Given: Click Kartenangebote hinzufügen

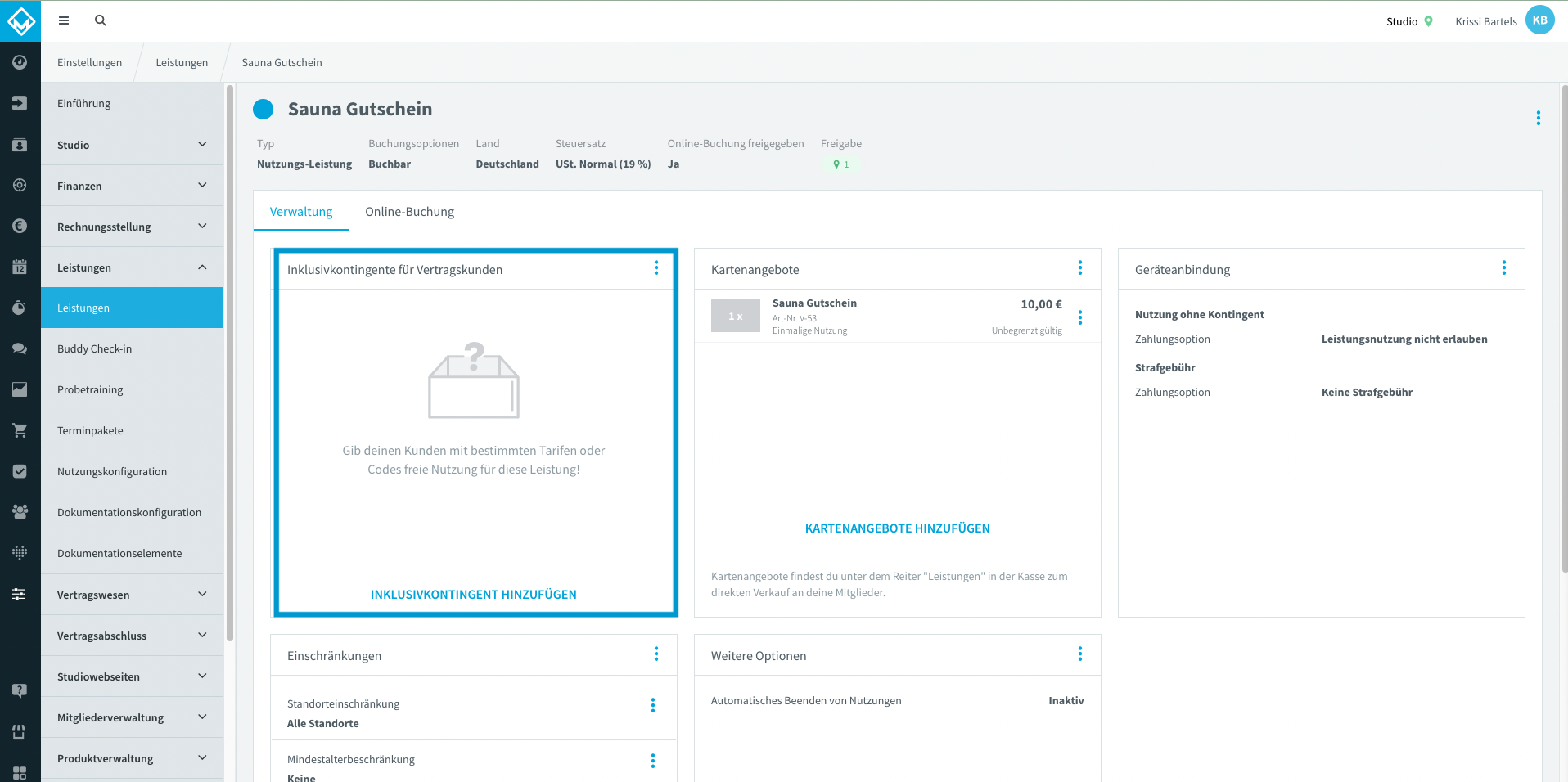Looking at the screenshot, I should coord(897,528).
